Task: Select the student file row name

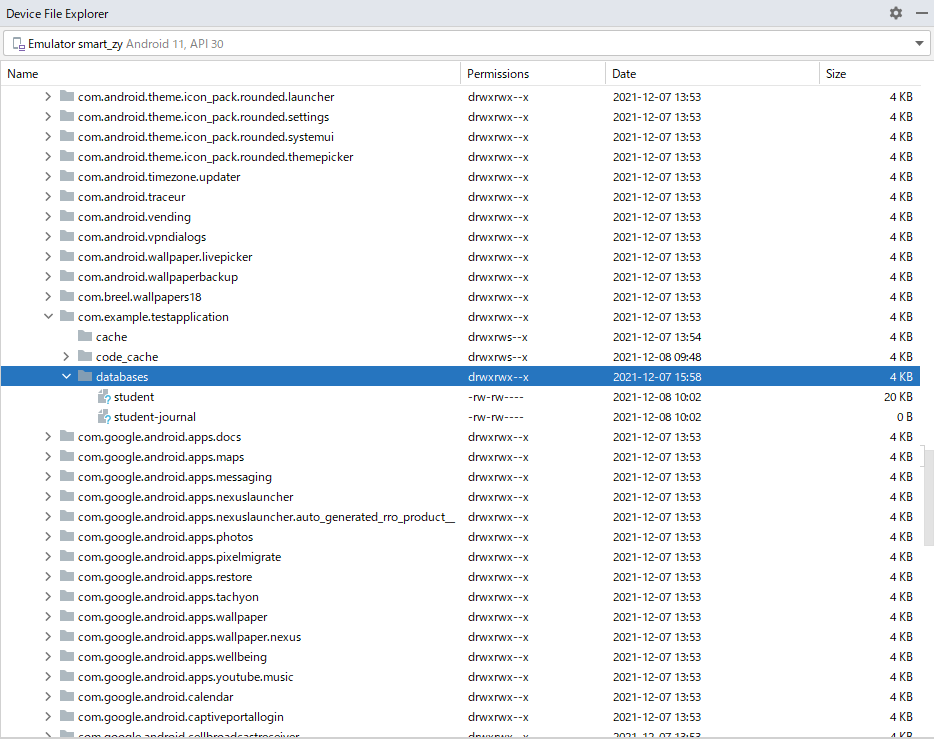Action: (x=134, y=397)
